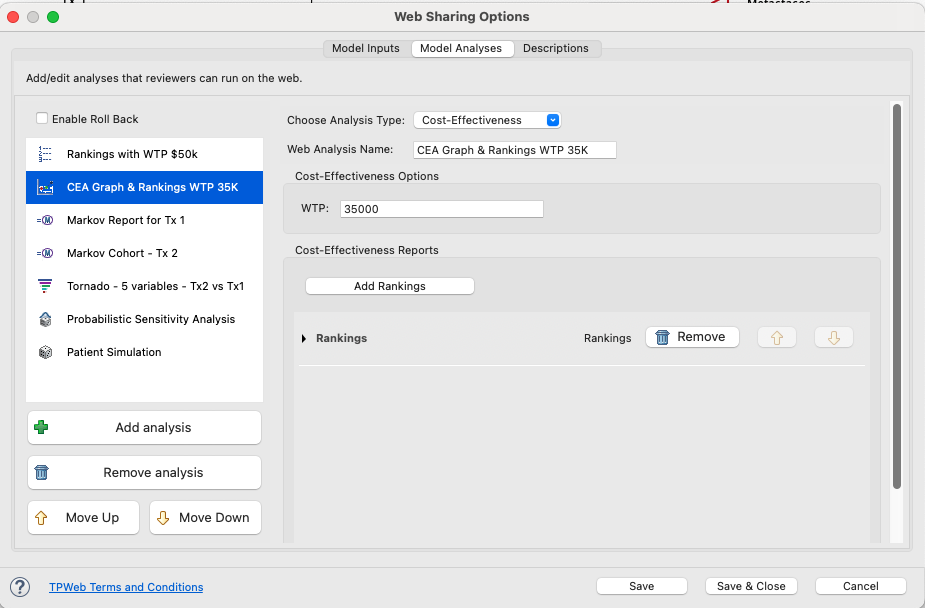Open the help question mark icon
Image resolution: width=925 pixels, height=608 pixels.
point(20,587)
